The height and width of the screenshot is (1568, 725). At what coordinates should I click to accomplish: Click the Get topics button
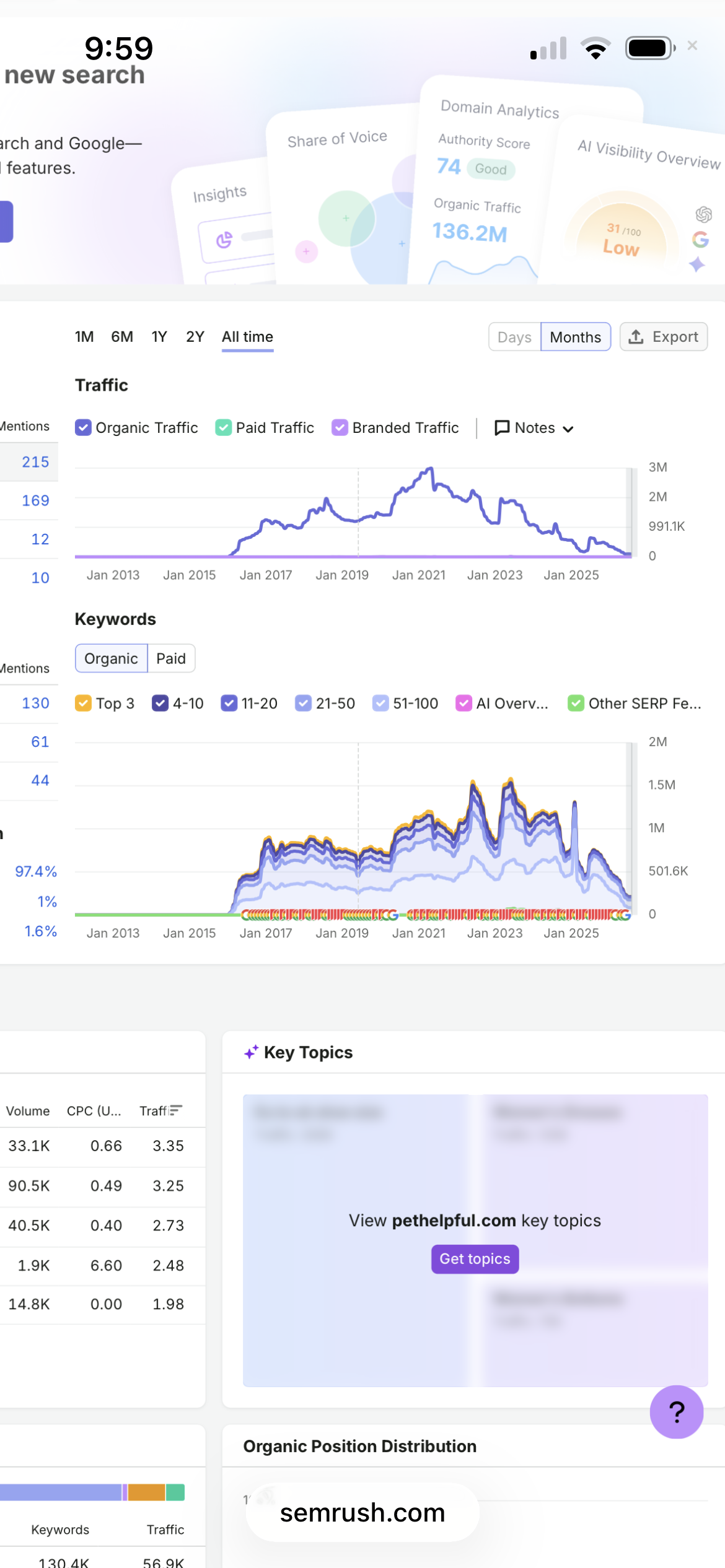point(475,1259)
